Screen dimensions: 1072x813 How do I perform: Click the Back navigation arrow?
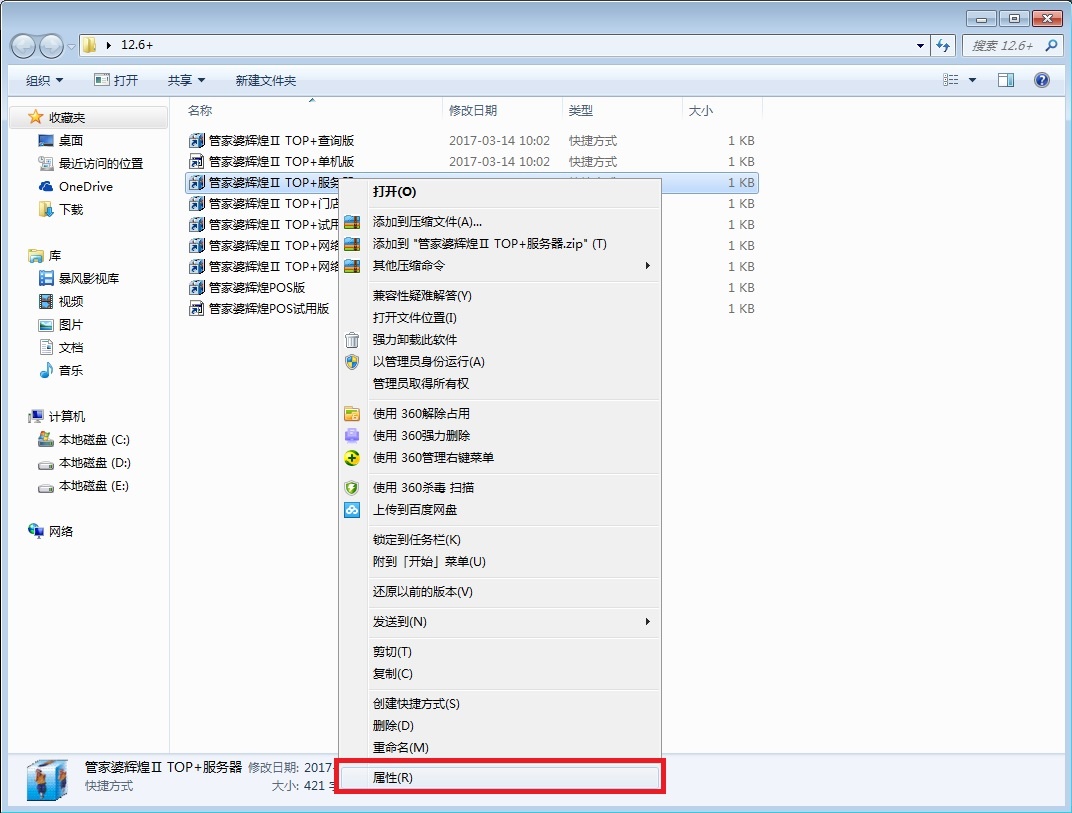pos(23,46)
